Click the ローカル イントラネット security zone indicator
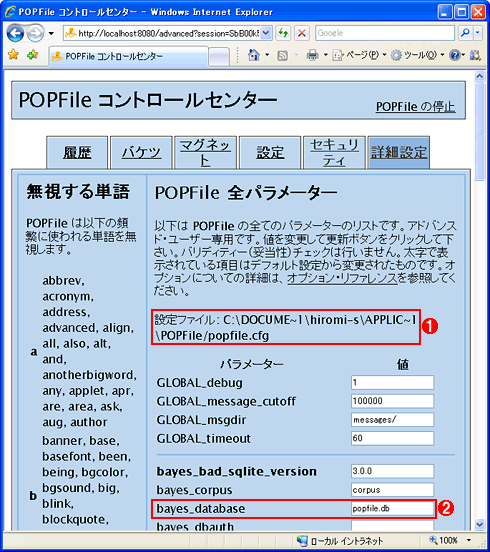Viewport: 490px width, 552px height. (x=340, y=540)
